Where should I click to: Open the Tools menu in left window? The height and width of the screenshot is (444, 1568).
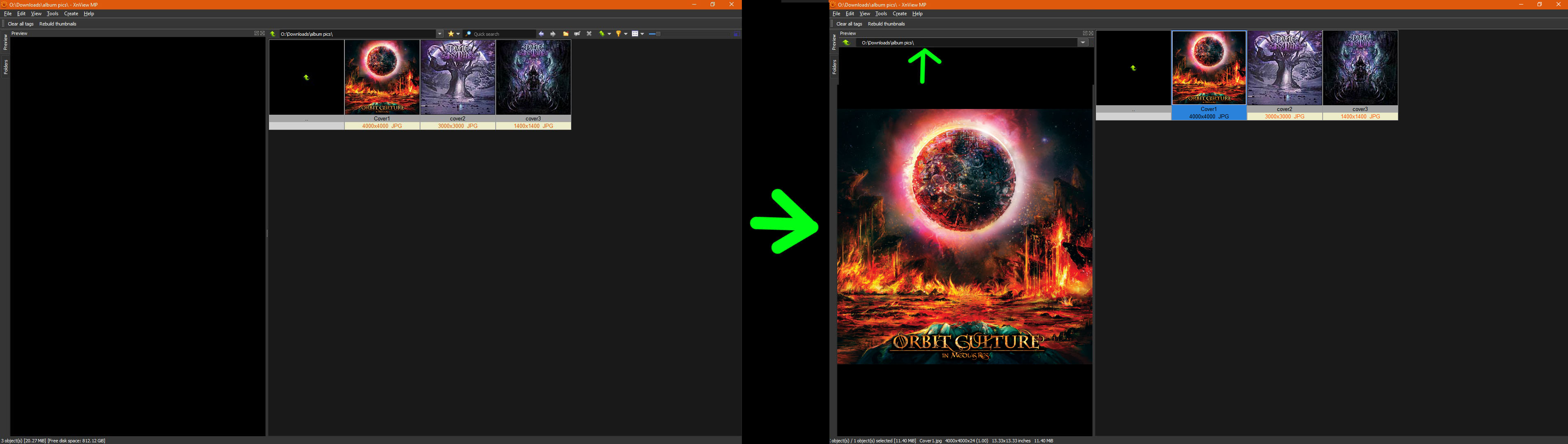[x=52, y=14]
